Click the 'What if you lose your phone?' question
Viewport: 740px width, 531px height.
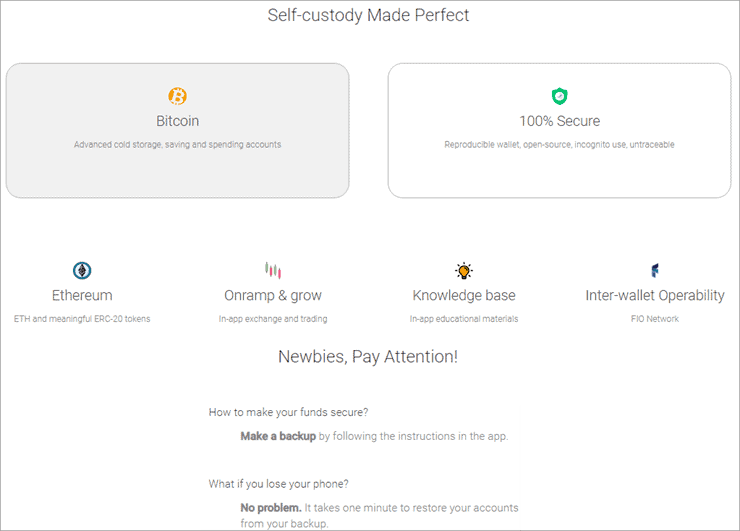click(278, 484)
